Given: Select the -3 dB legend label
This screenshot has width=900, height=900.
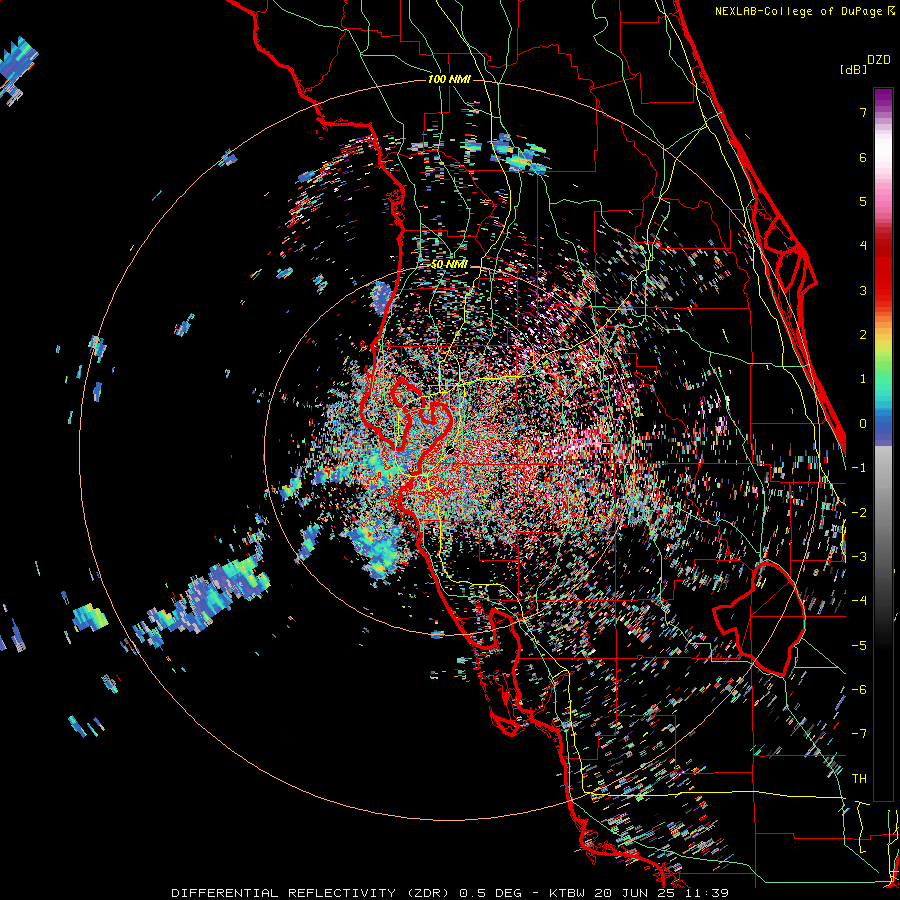Looking at the screenshot, I should 859,556.
